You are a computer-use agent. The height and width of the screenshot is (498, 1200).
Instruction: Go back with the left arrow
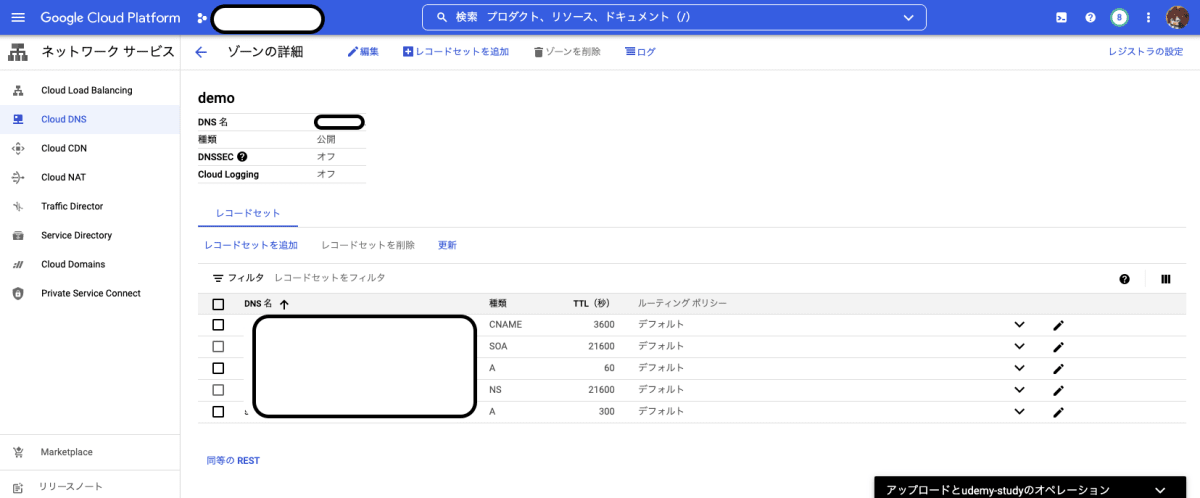tap(201, 52)
